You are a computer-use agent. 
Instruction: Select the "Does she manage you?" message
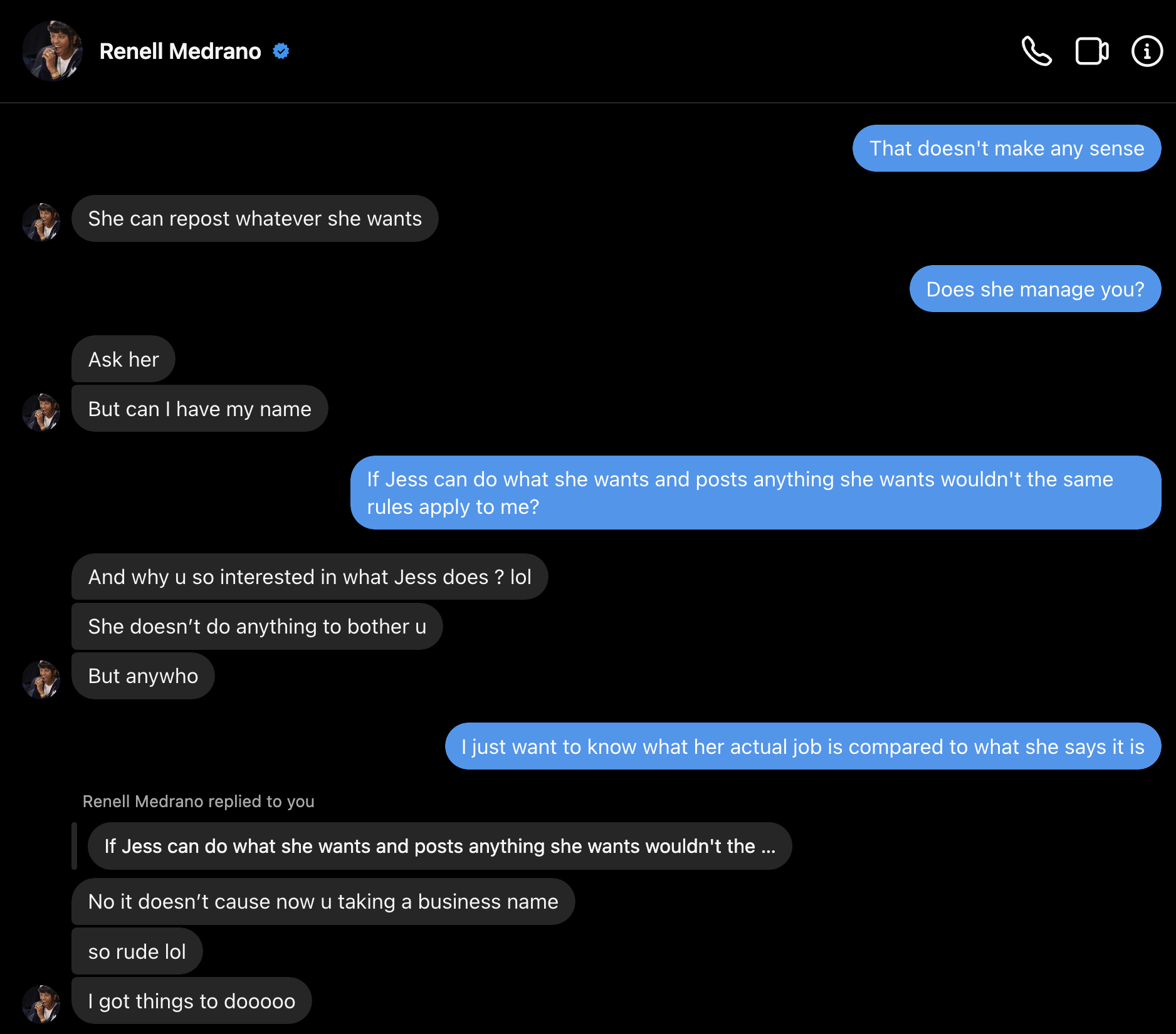pos(1035,289)
